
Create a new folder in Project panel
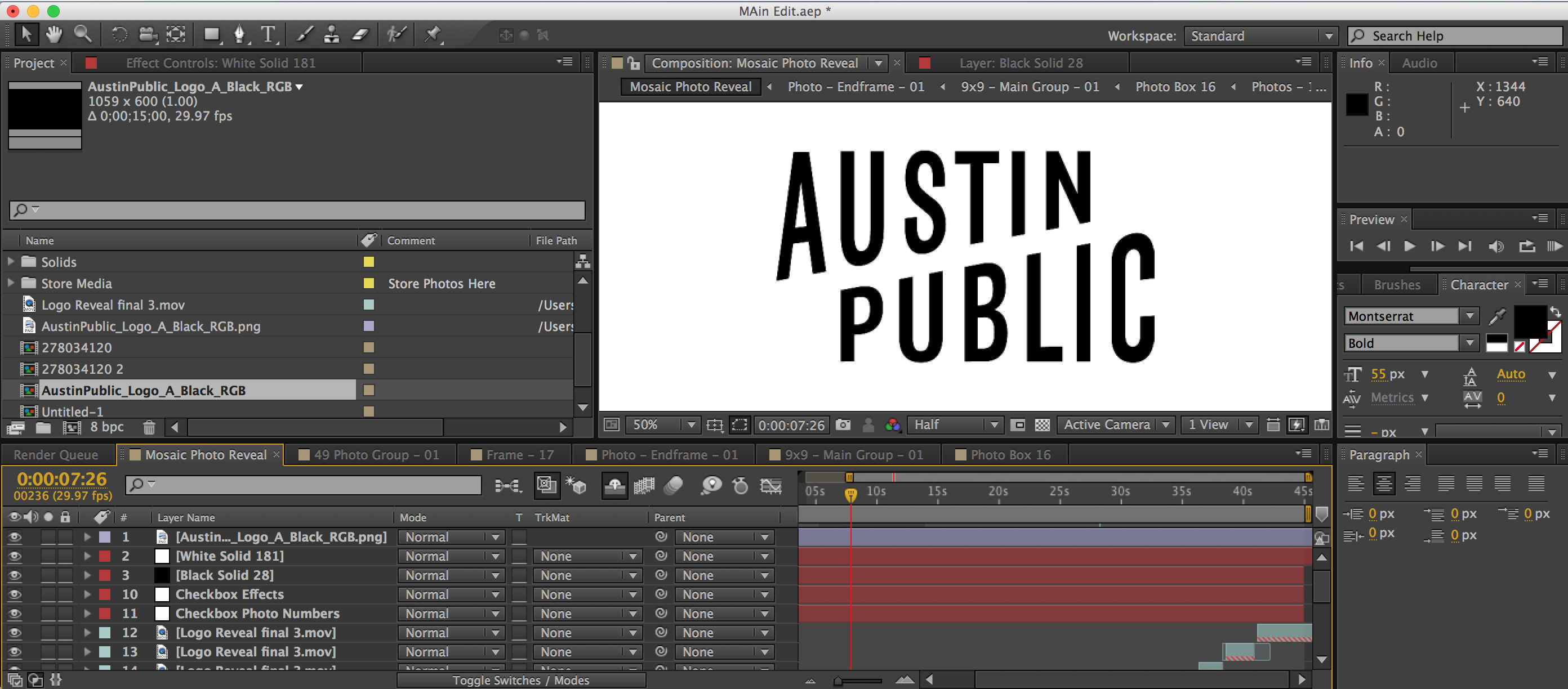pos(43,427)
